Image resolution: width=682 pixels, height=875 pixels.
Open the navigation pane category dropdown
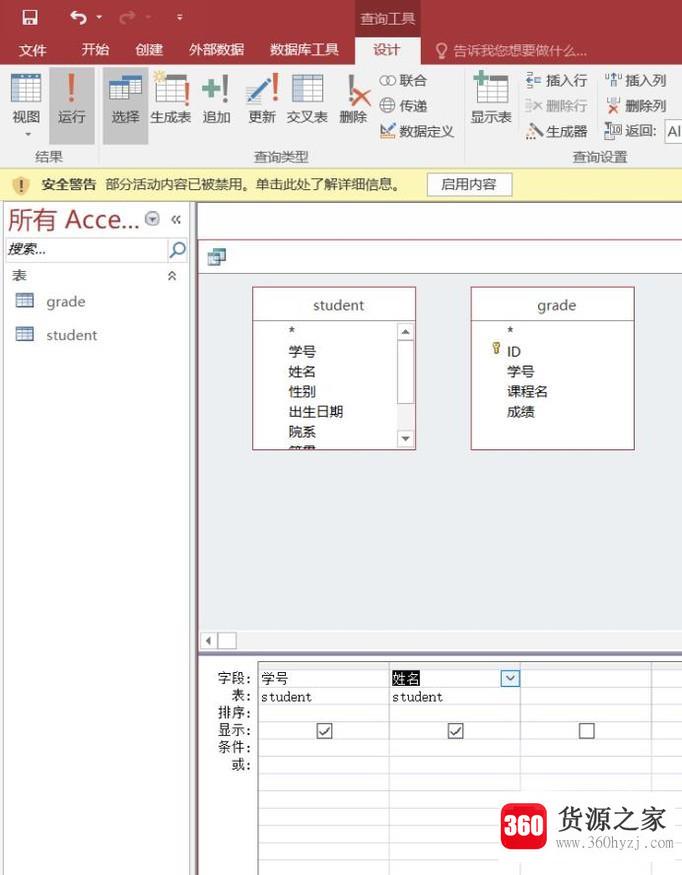click(152, 219)
